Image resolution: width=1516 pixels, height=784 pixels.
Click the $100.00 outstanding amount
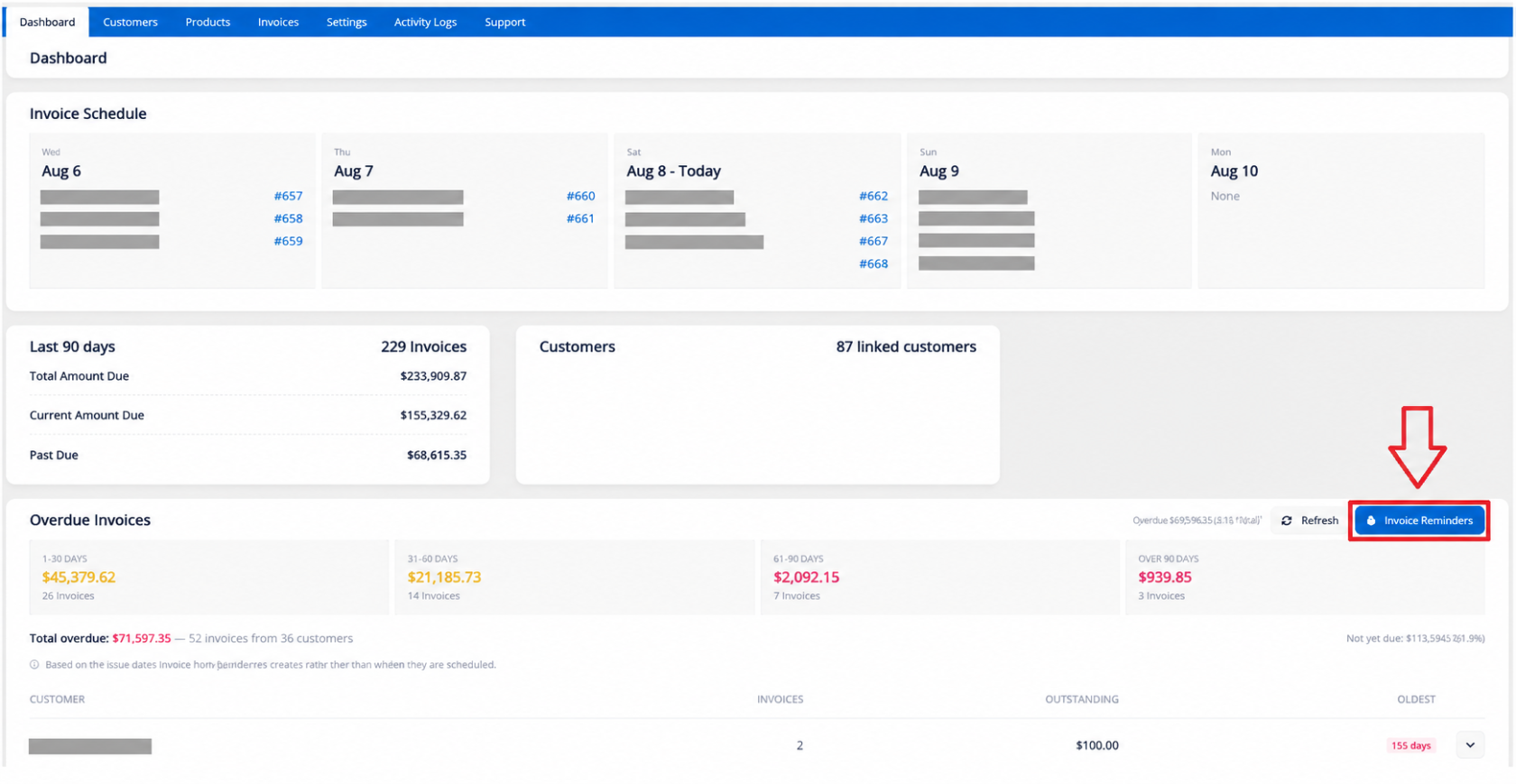pyautogui.click(x=1096, y=745)
